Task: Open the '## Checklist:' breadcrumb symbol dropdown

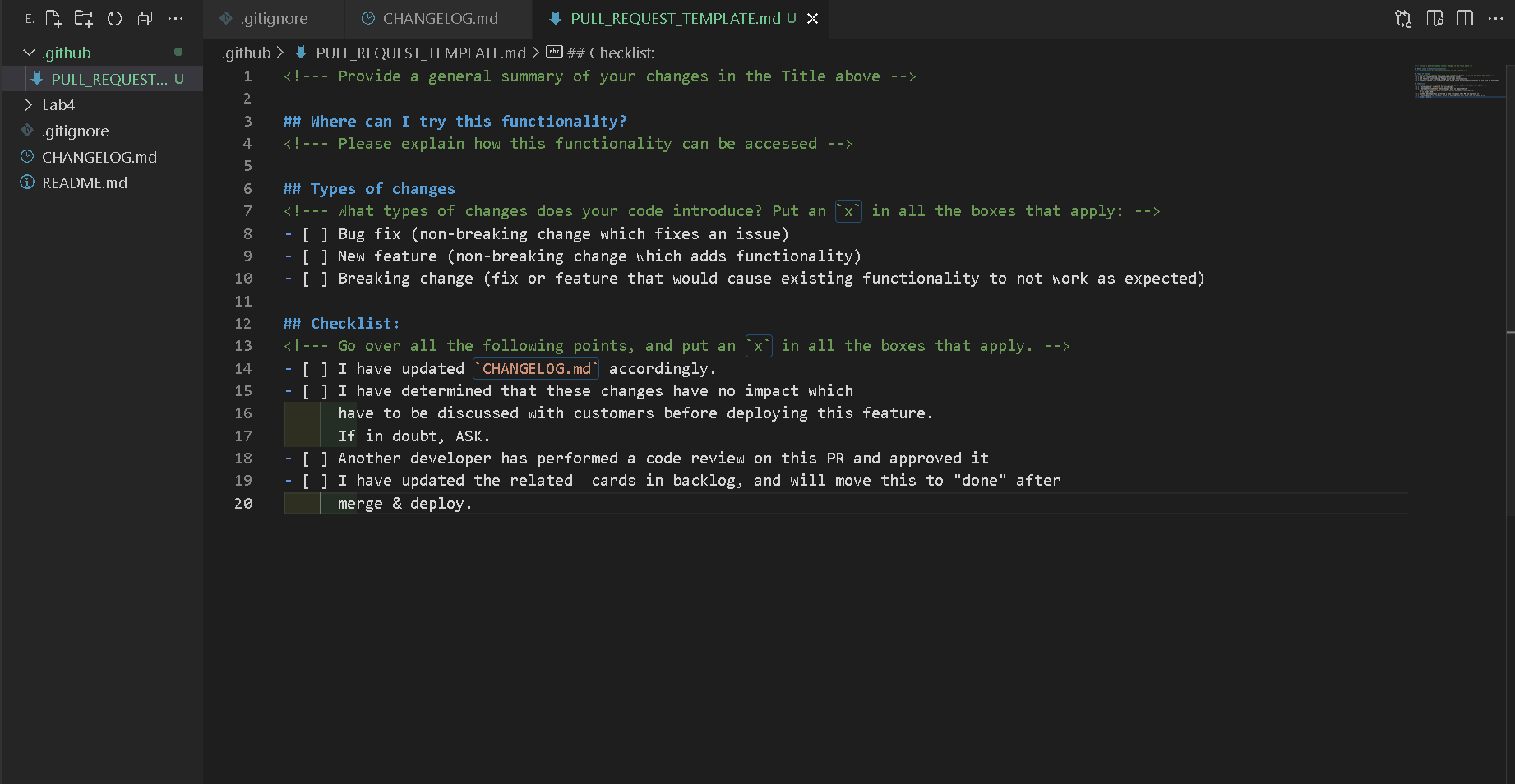Action: (610, 53)
